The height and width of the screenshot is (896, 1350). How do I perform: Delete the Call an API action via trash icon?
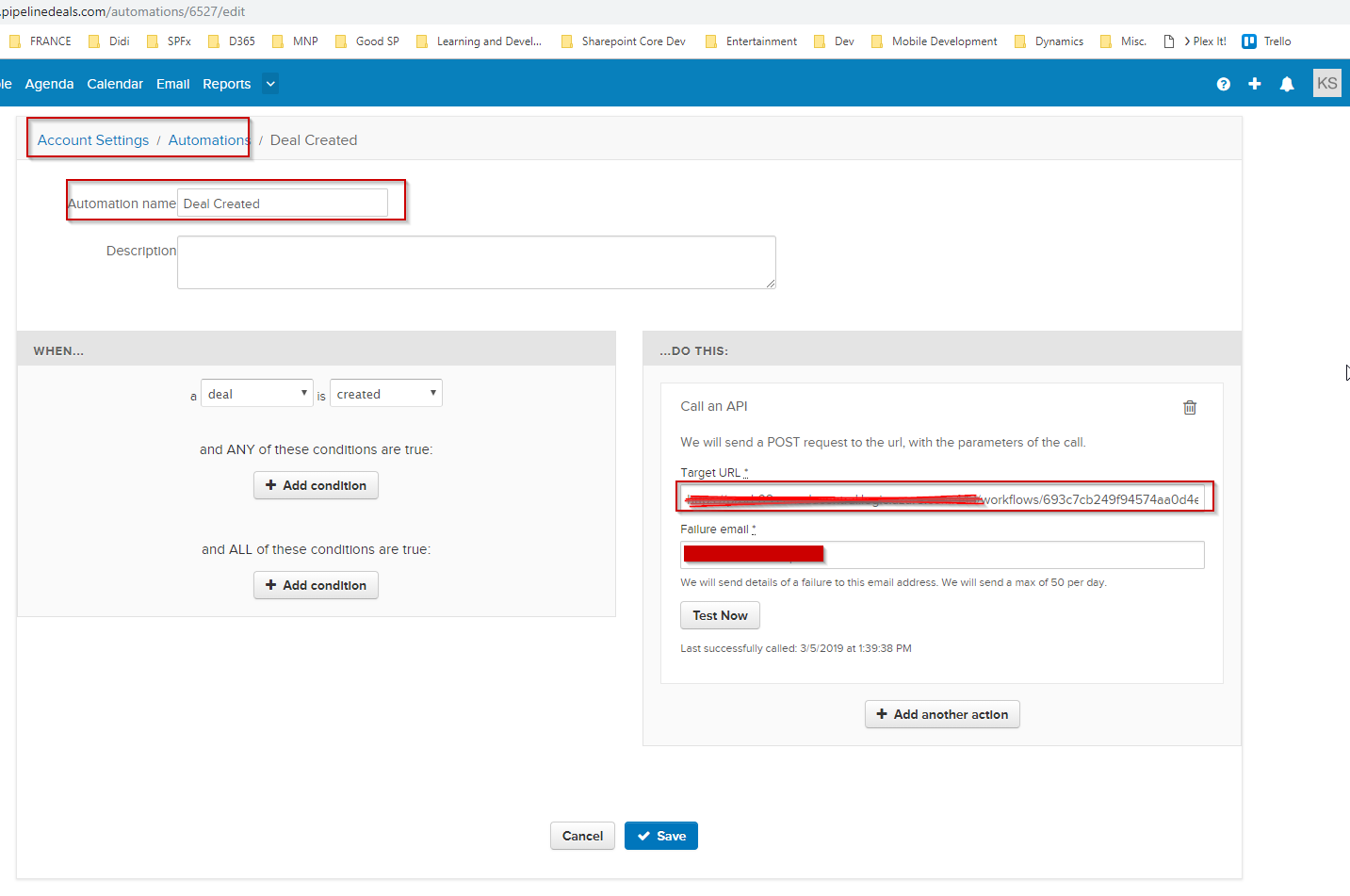pos(1189,407)
